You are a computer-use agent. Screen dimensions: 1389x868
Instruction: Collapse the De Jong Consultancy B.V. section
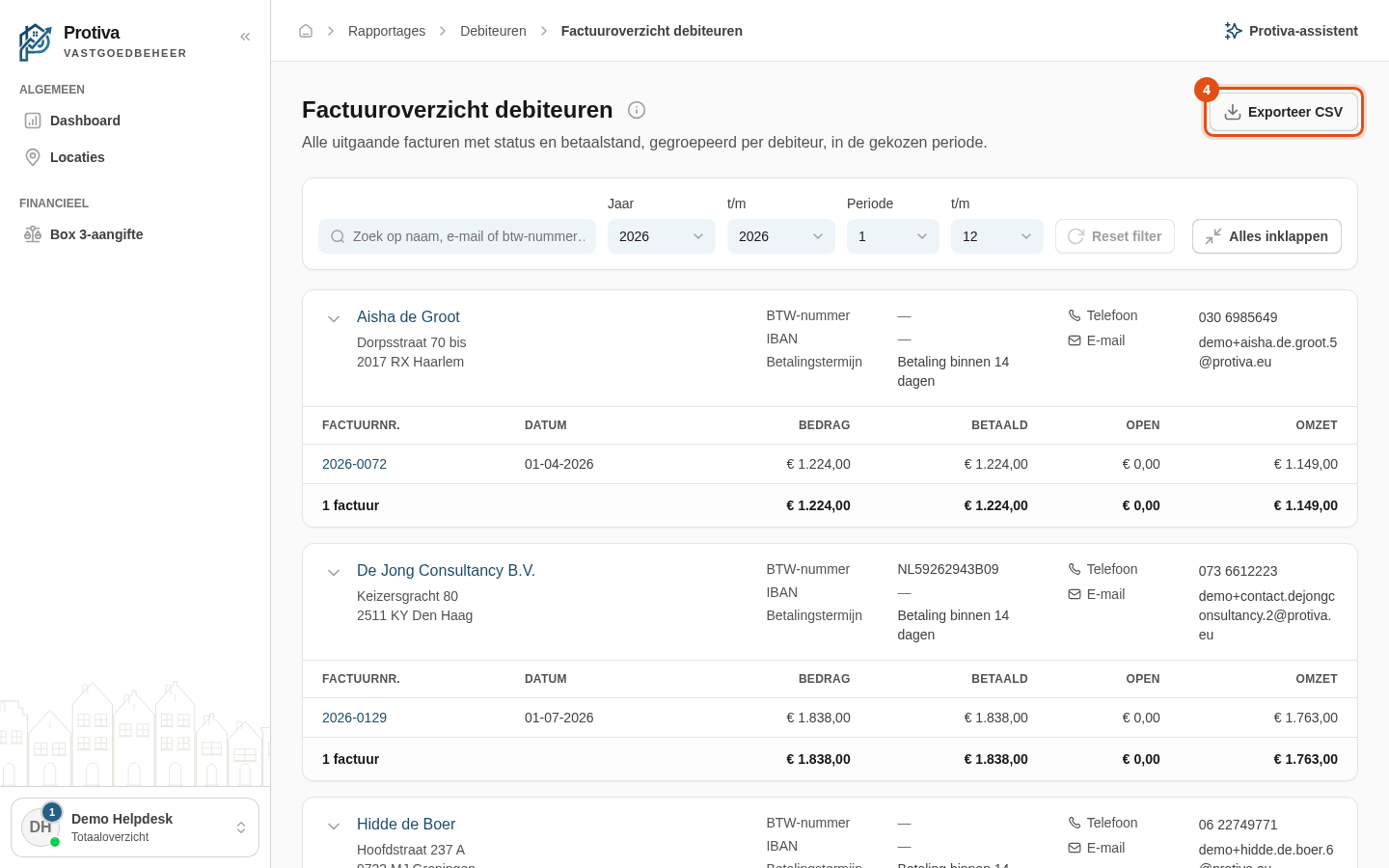coord(334,572)
